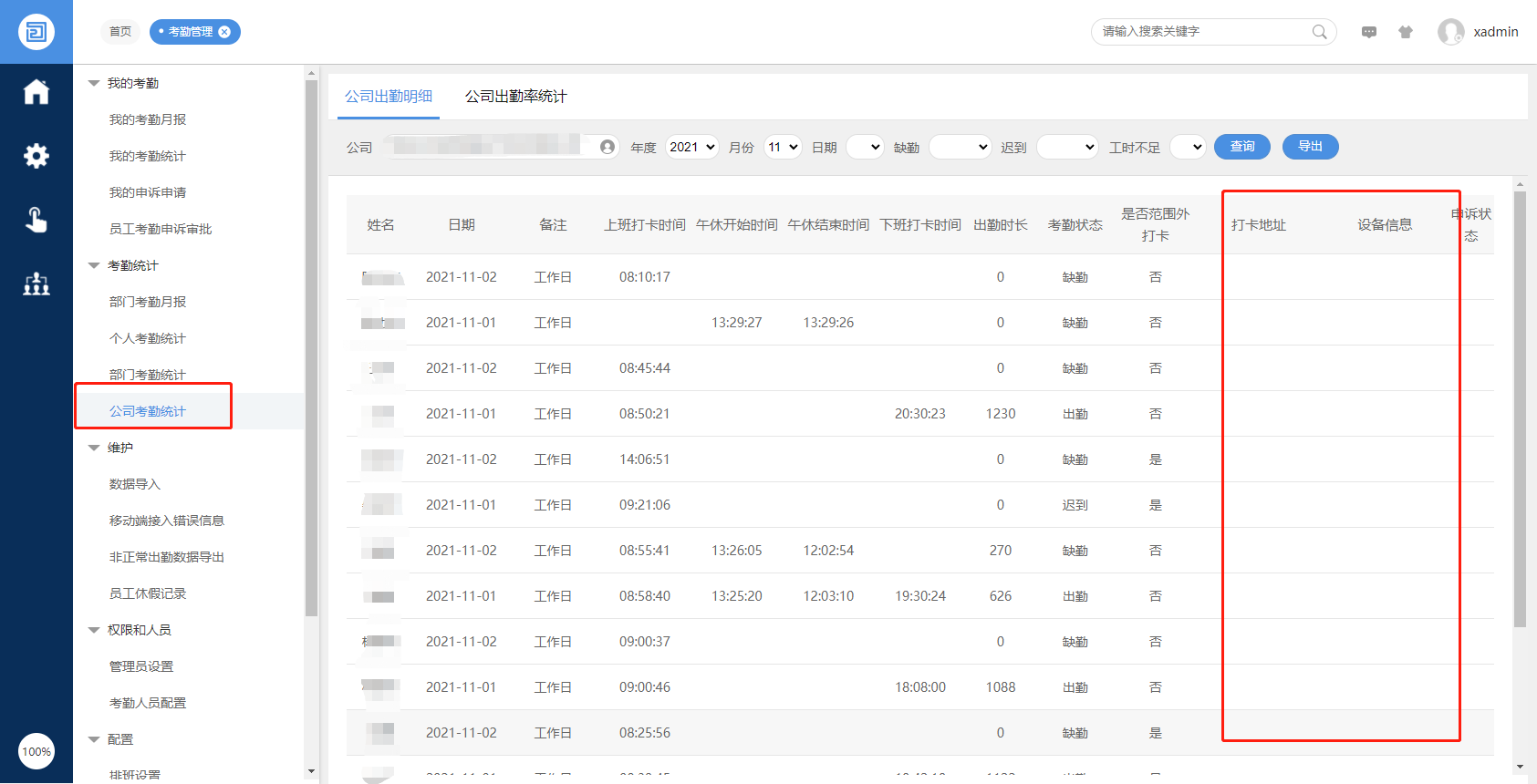Click the xadmin user avatar
Screen dimensions: 1537x784
[1450, 32]
